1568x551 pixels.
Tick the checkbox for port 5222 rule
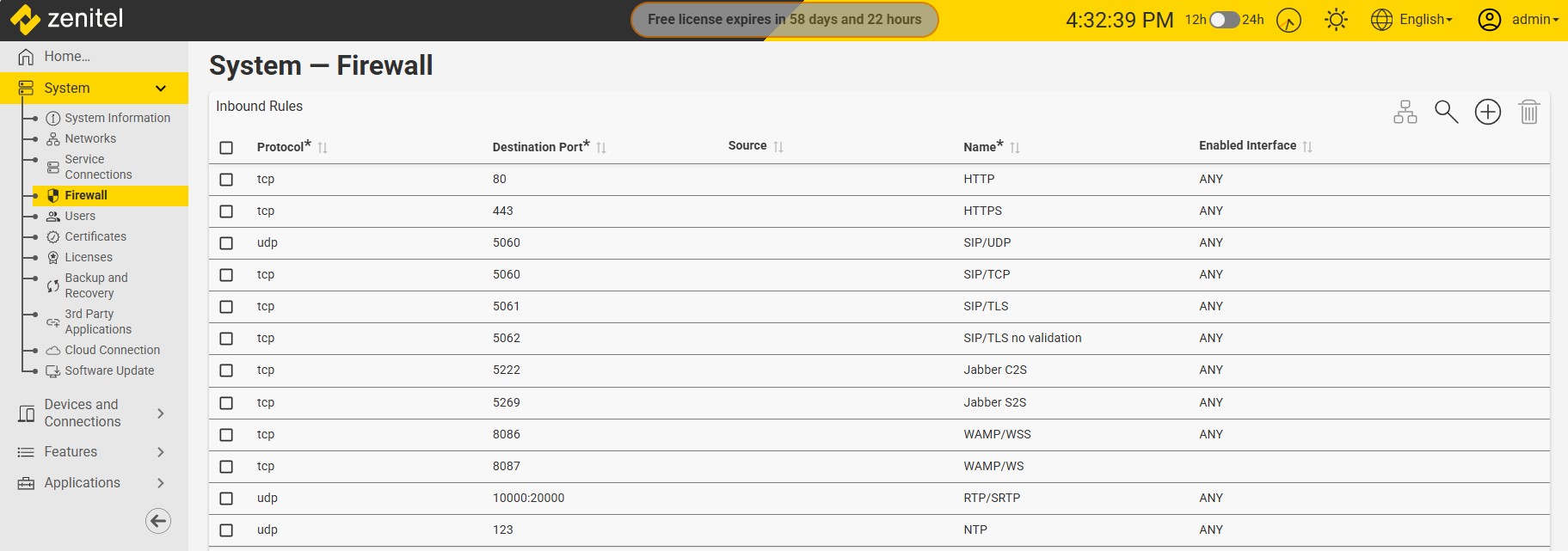coord(226,370)
